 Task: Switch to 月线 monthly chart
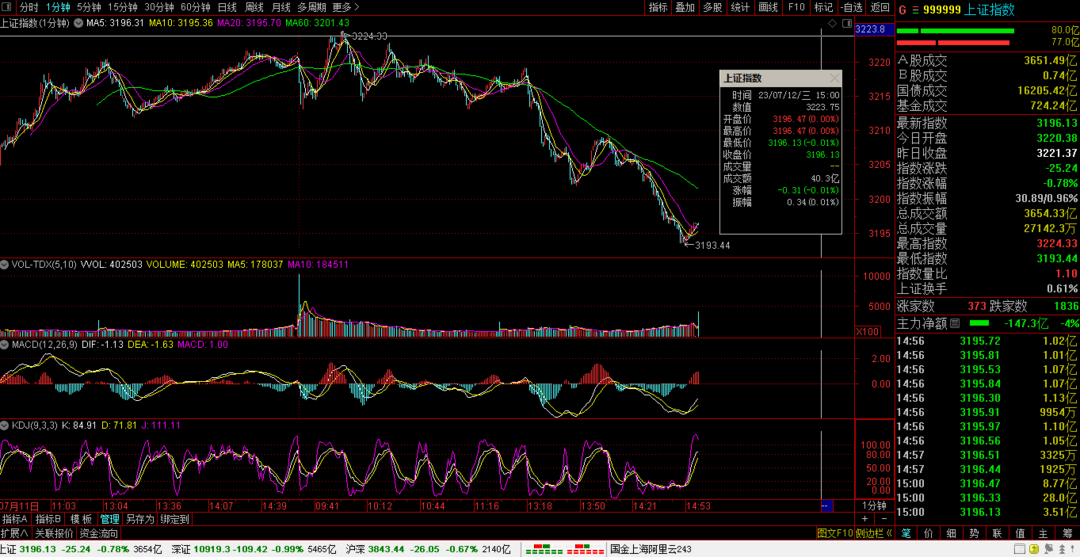click(281, 8)
